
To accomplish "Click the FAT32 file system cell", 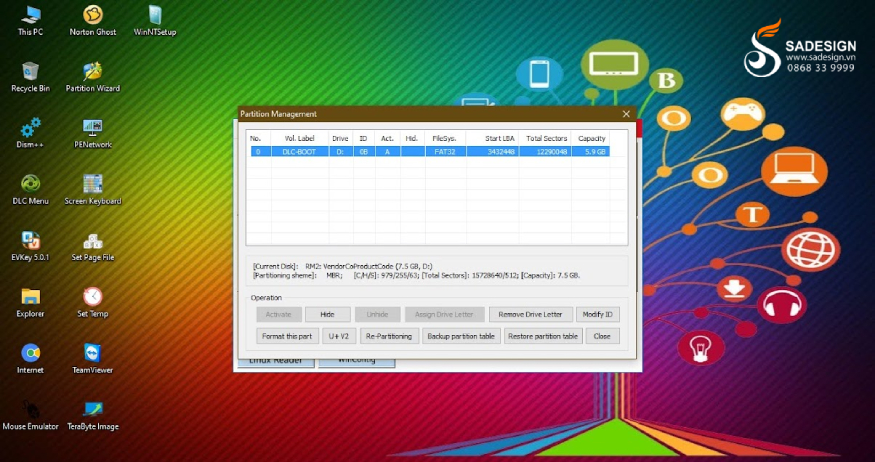I will pos(446,152).
